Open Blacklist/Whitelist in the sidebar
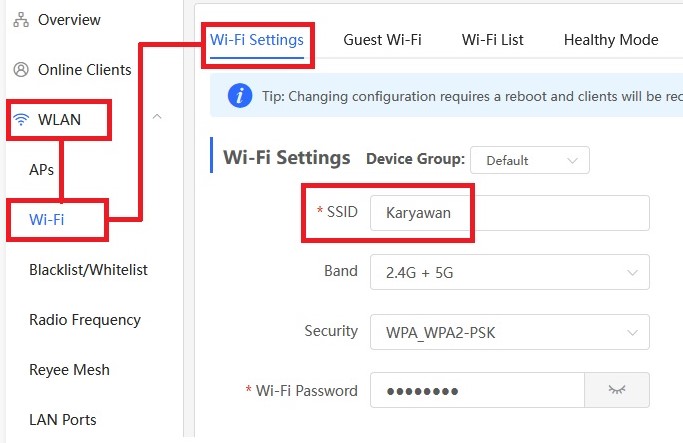Viewport: 683px width, 443px height. 88,270
